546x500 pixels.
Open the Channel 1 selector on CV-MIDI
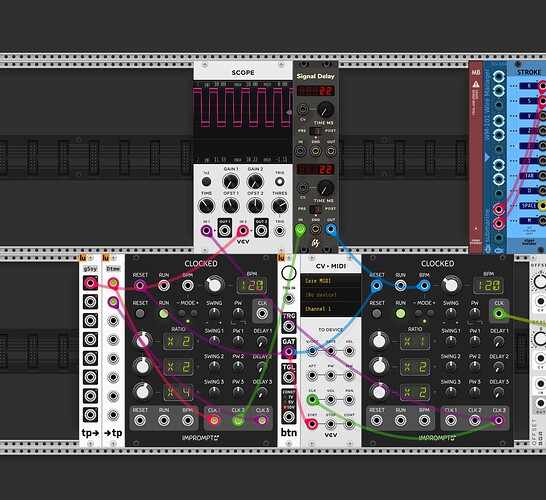(x=330, y=309)
